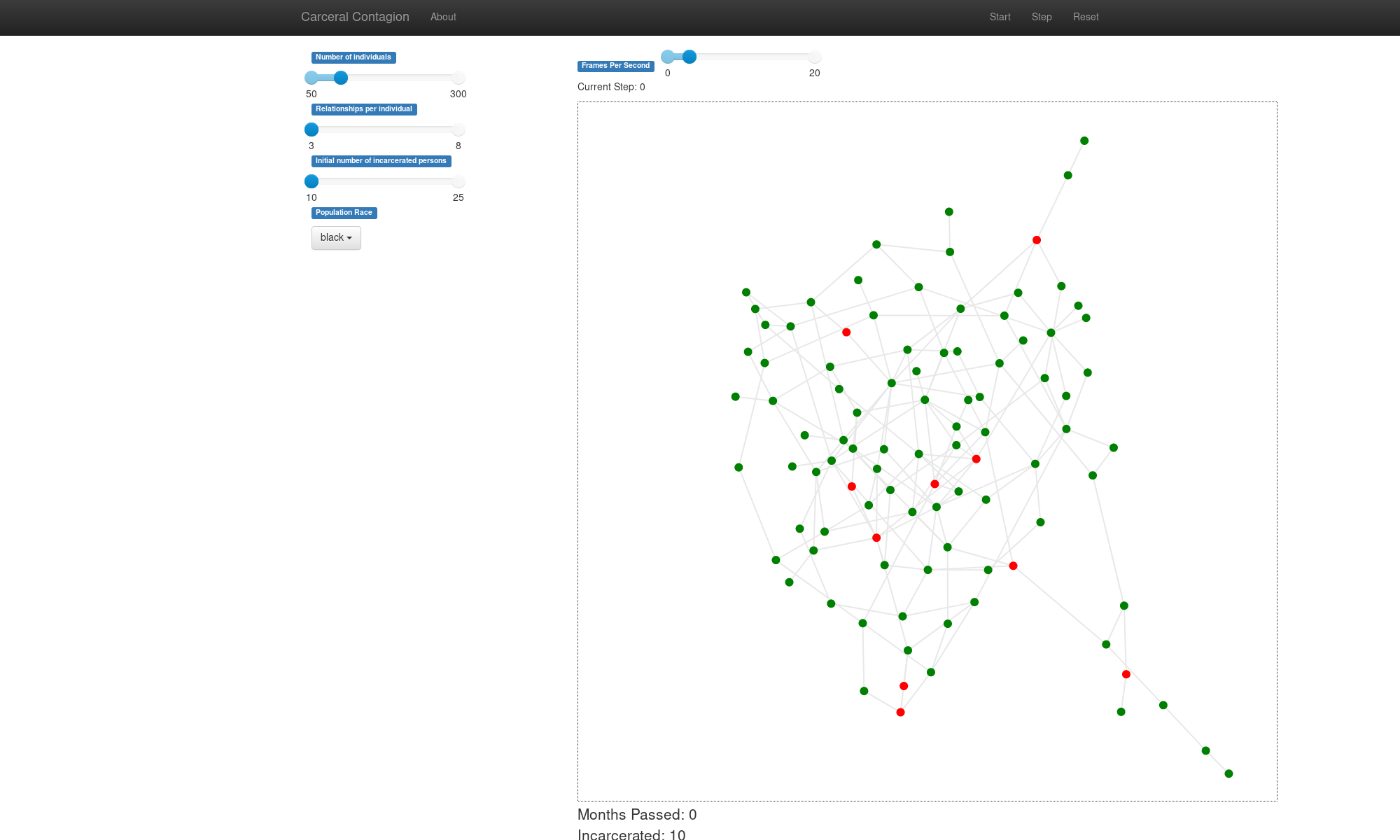
Task: Click the Number of individuals label badge
Action: 353,57
